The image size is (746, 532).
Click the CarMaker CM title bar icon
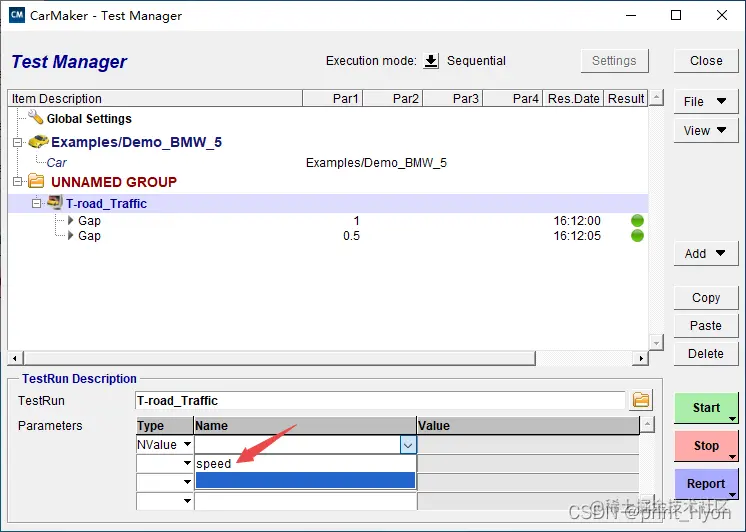tap(17, 15)
